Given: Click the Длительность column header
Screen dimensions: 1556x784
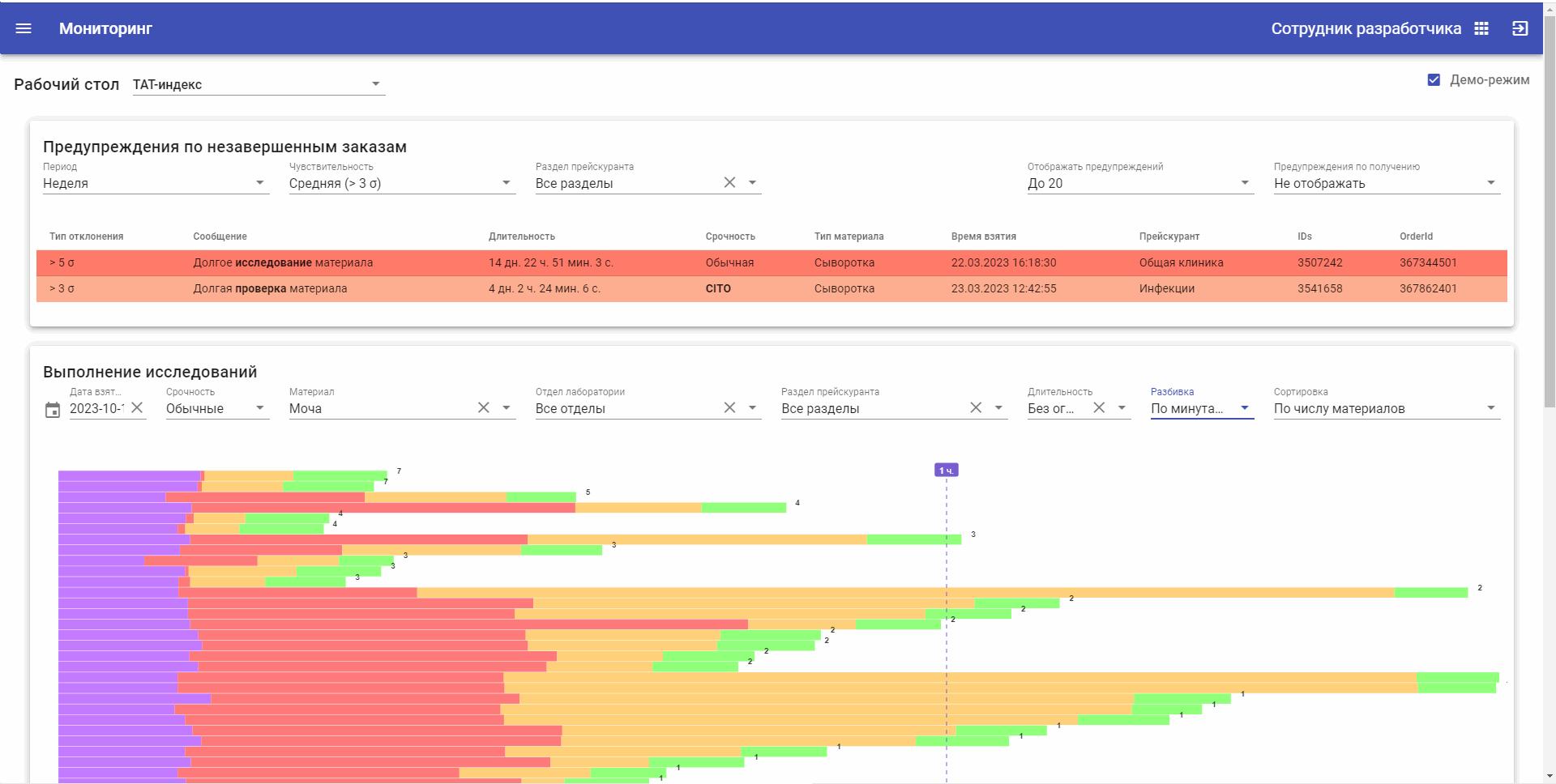Looking at the screenshot, I should (x=521, y=236).
